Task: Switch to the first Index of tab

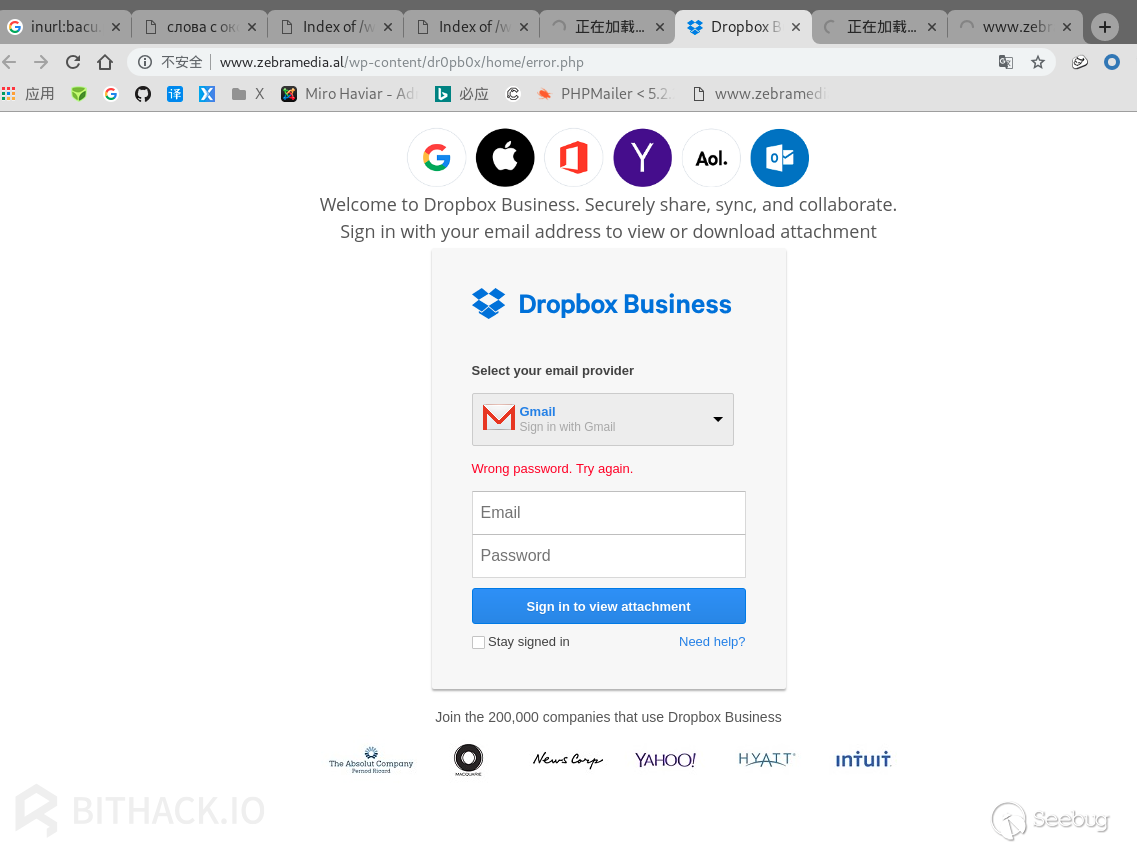Action: pos(337,28)
